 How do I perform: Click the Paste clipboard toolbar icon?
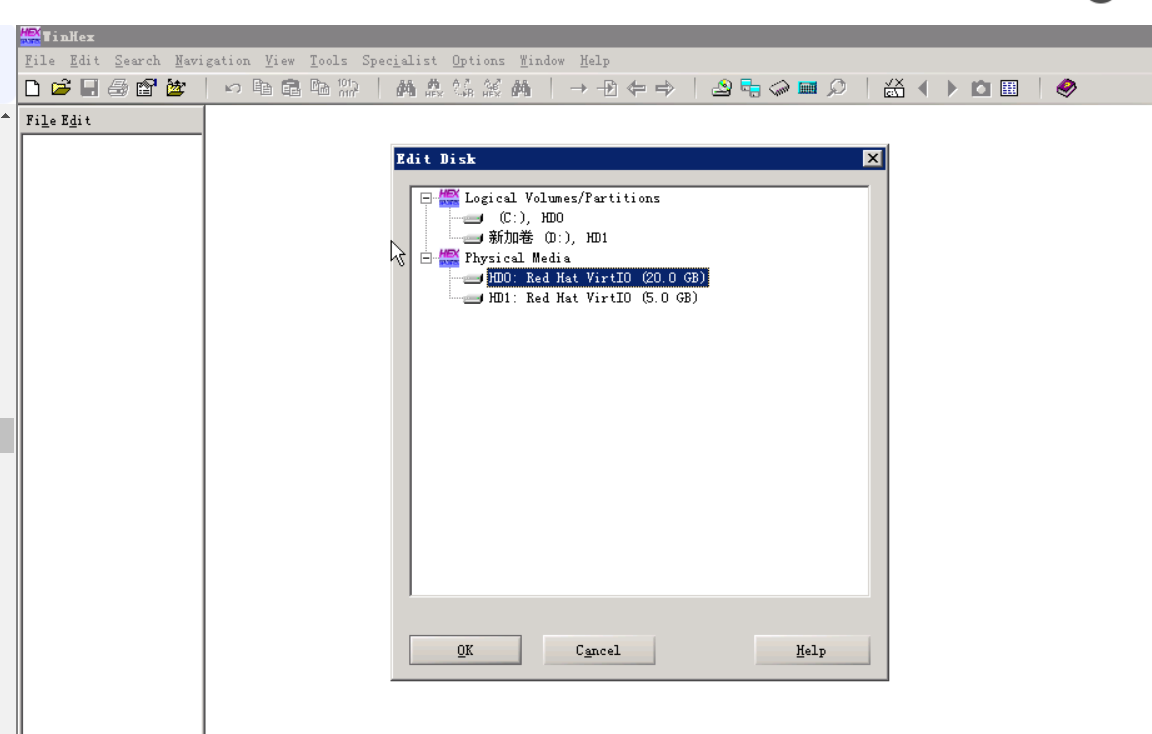[x=291, y=88]
